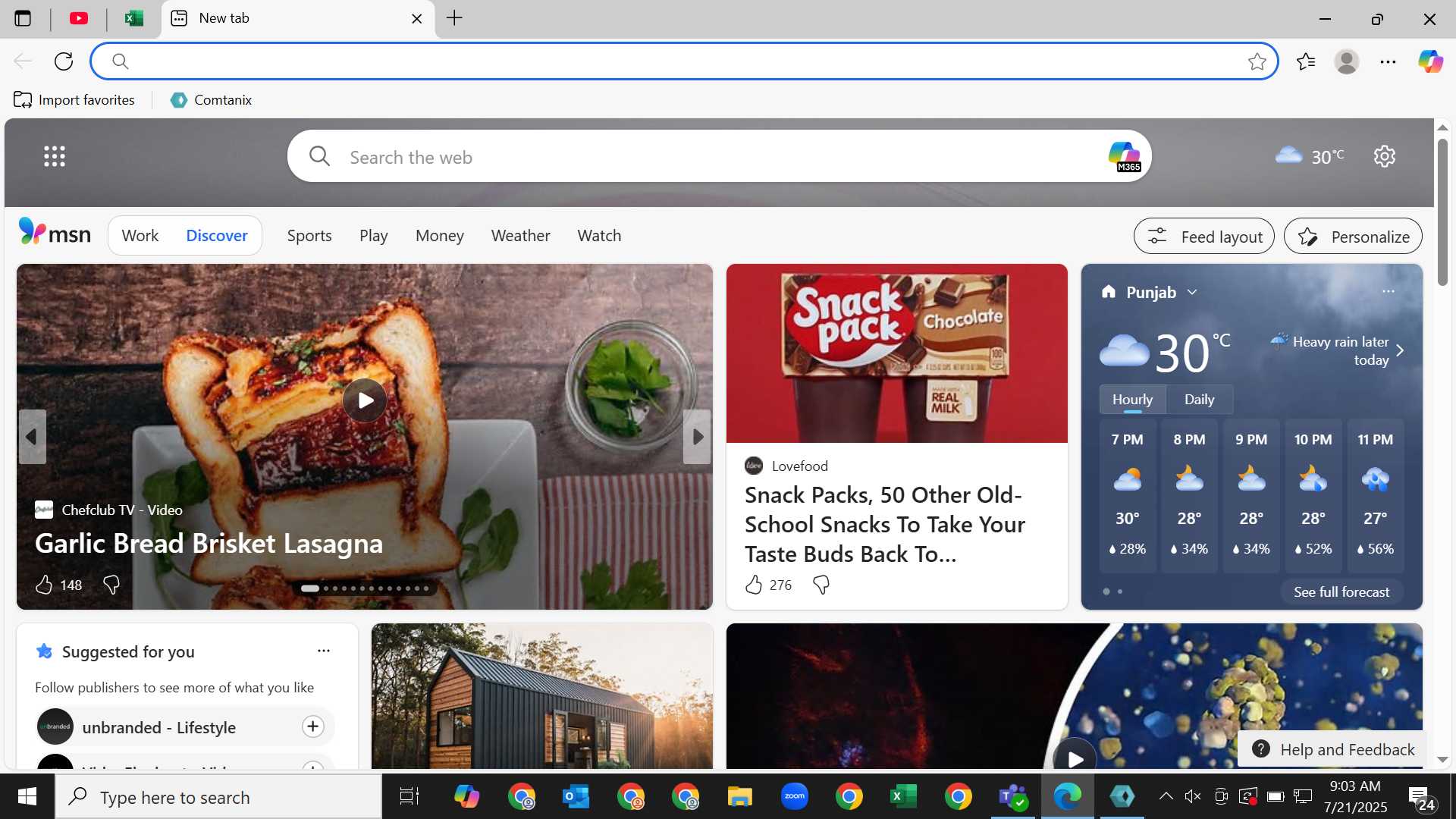Select the Daily forecast tab
Screen dimensions: 1456x819
pyautogui.click(x=1199, y=400)
